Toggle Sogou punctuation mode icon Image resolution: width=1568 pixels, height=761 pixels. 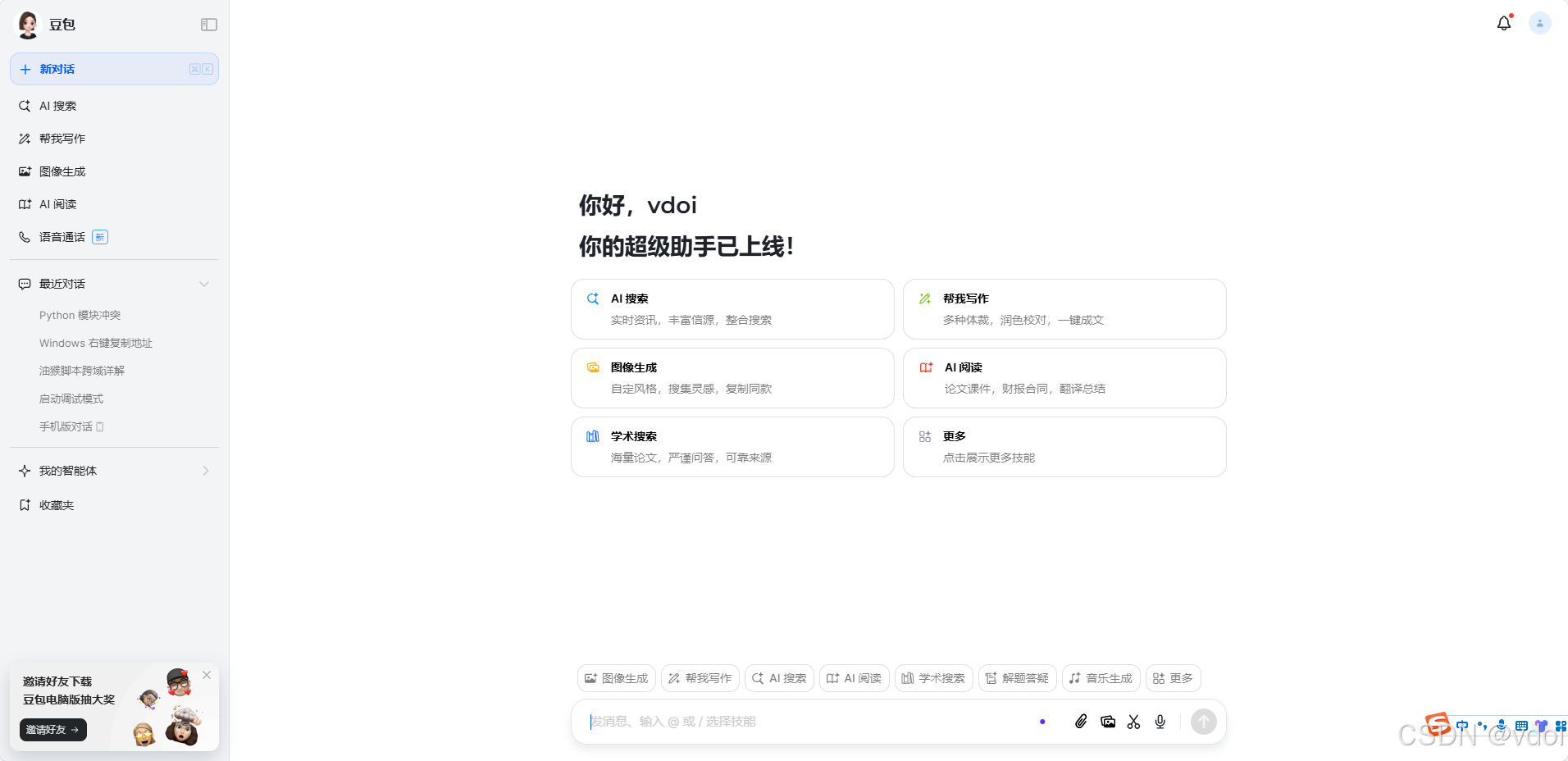(x=1482, y=726)
